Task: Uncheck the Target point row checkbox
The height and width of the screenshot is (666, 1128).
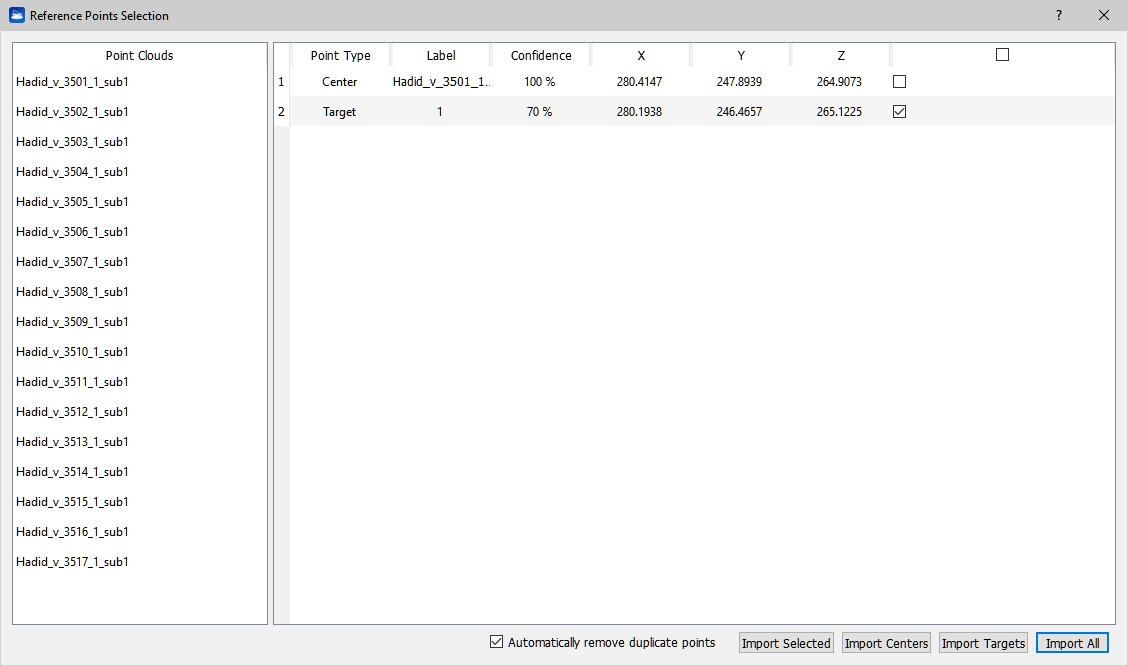Action: pyautogui.click(x=899, y=112)
